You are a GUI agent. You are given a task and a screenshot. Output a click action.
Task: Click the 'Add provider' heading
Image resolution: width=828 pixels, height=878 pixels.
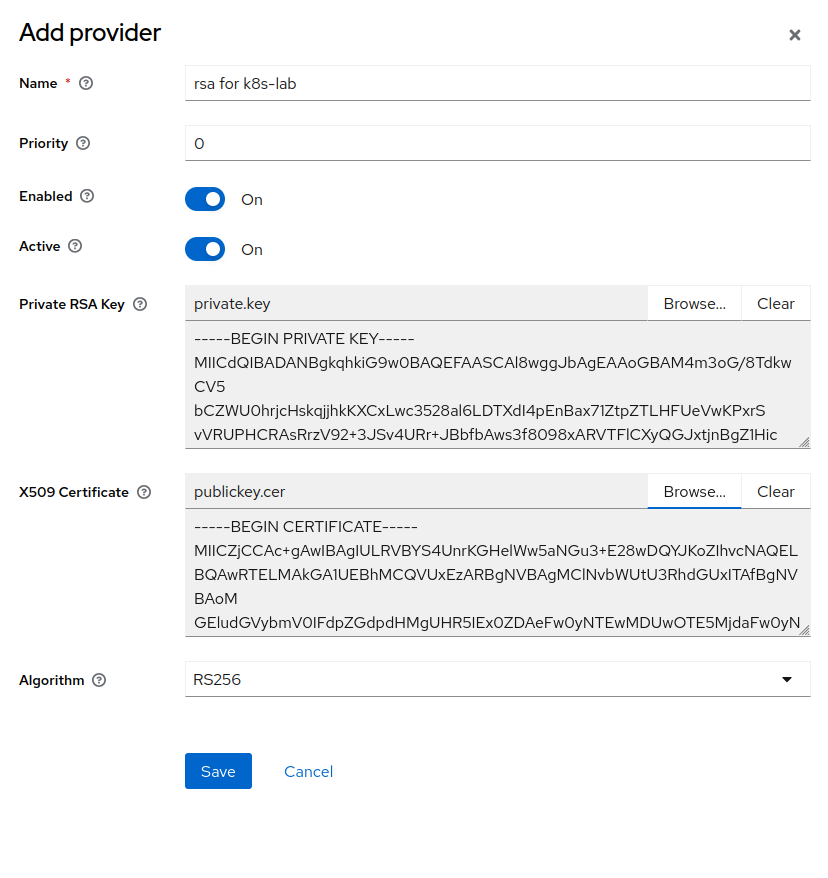point(90,32)
